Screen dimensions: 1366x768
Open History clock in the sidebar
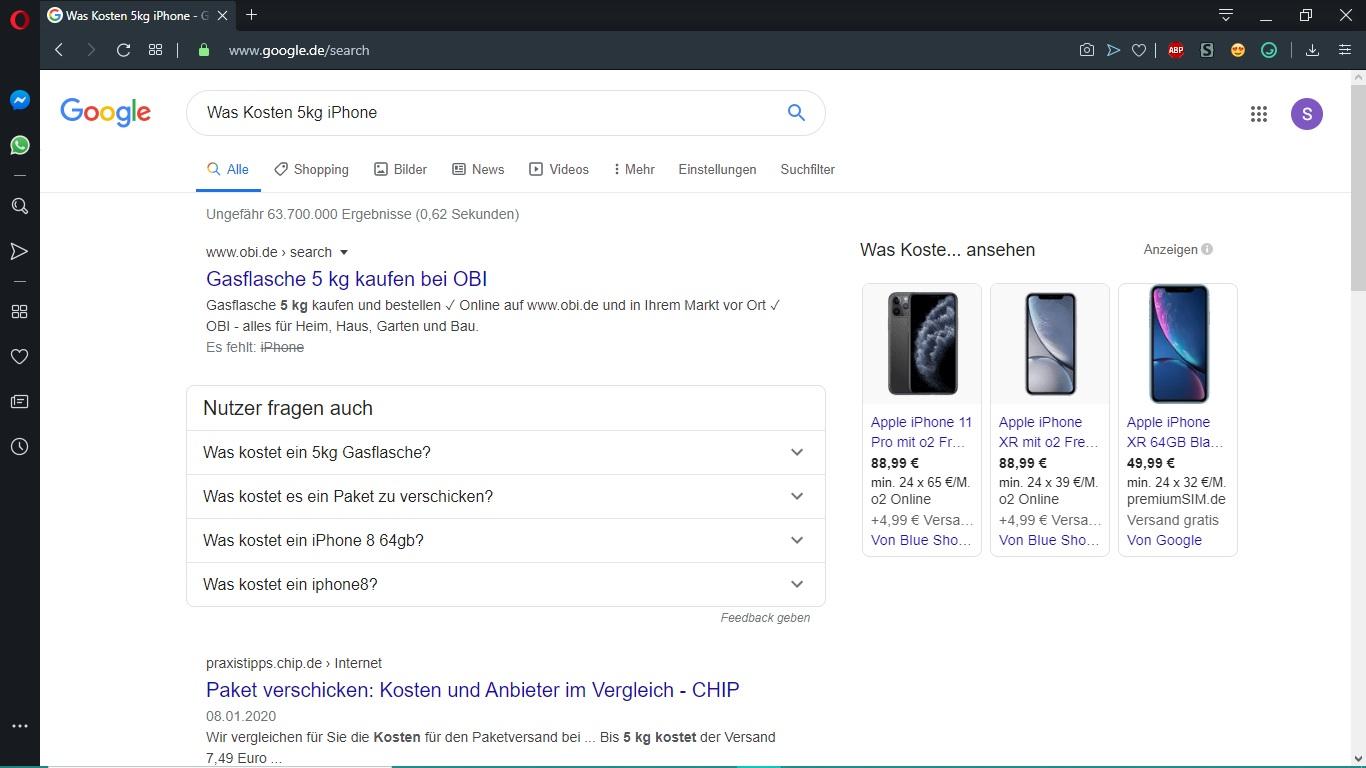[19, 447]
